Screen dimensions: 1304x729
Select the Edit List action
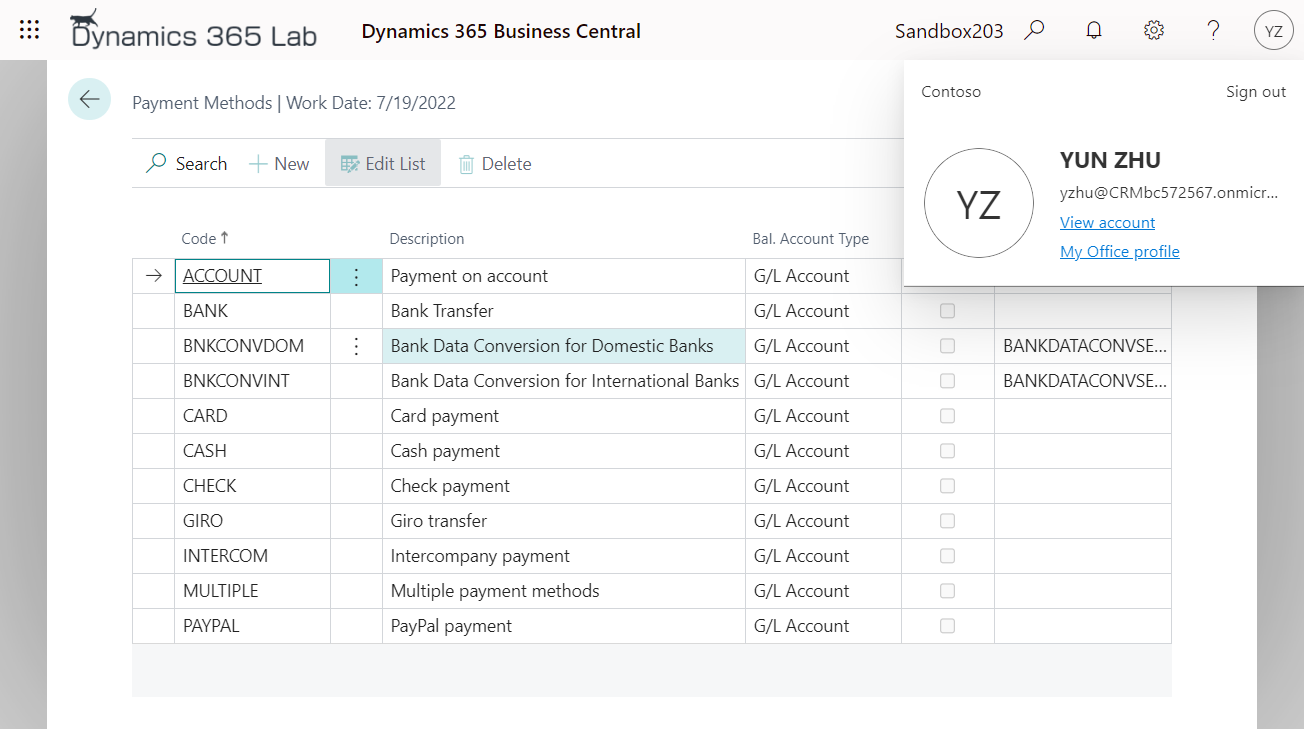pos(382,163)
